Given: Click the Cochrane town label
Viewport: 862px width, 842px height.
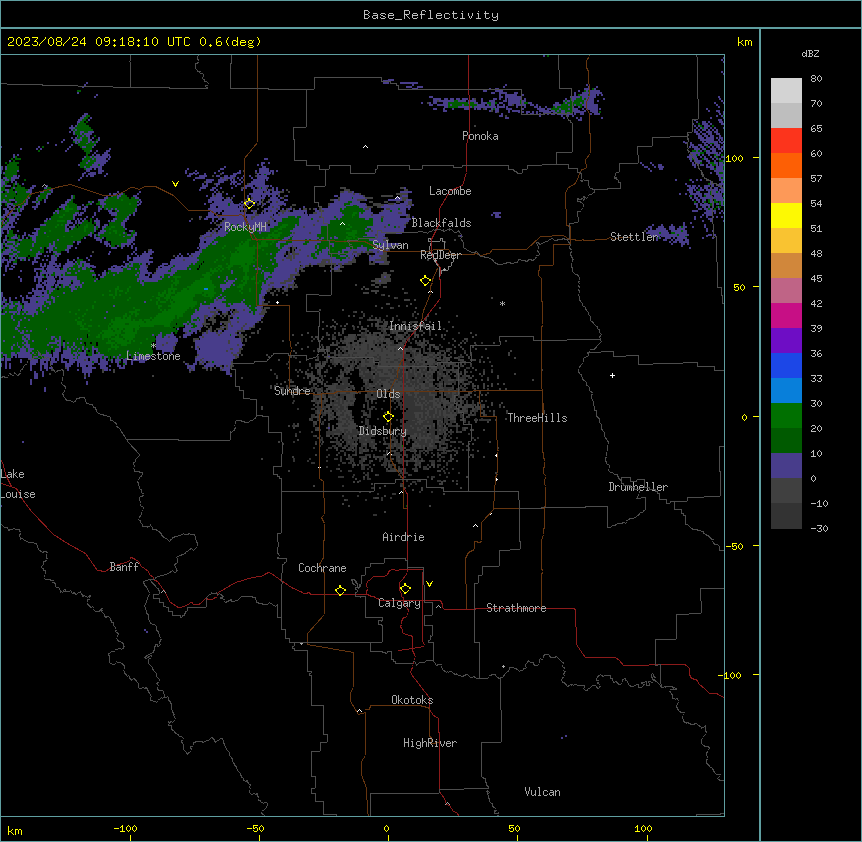Looking at the screenshot, I should [322, 568].
